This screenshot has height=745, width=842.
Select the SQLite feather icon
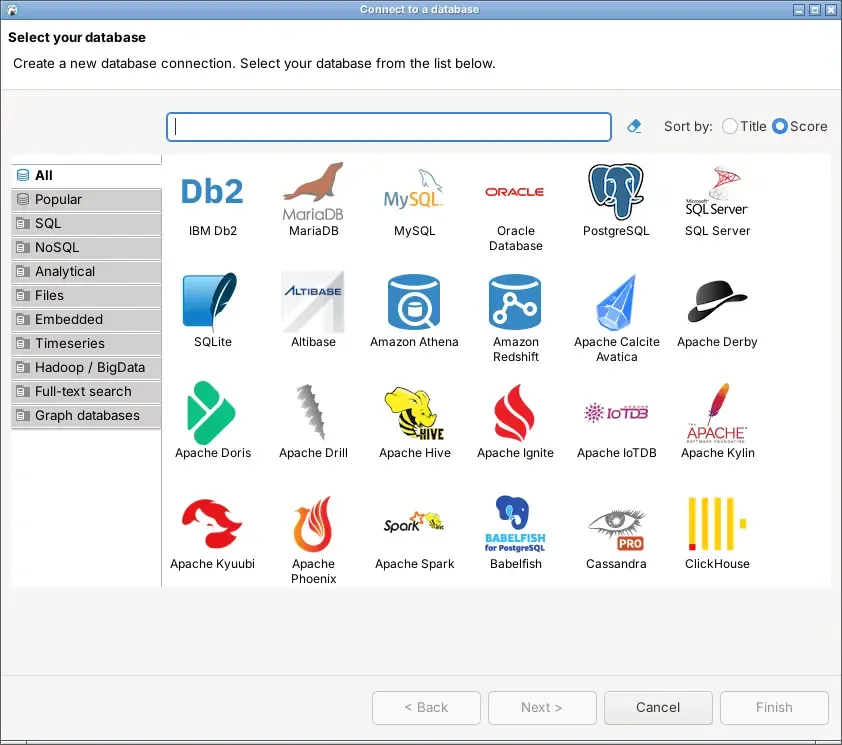tap(210, 302)
